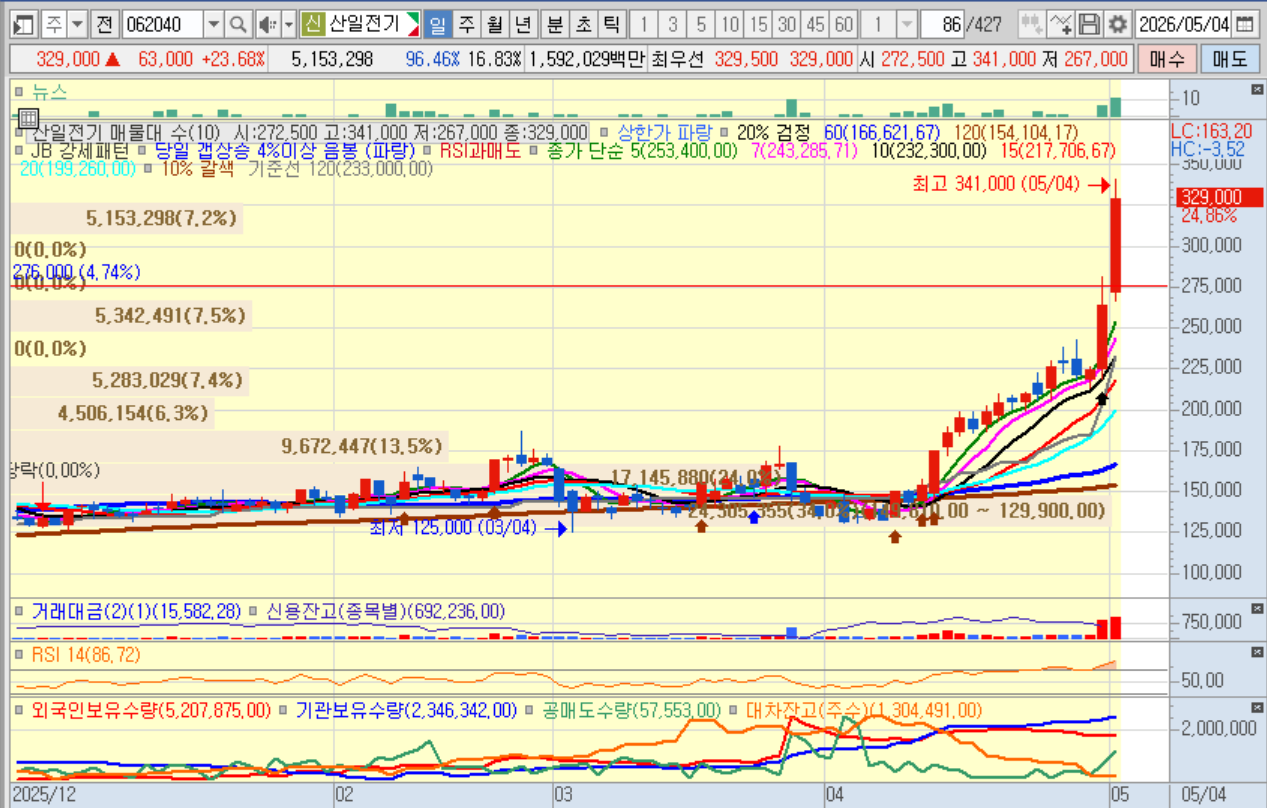Open the 주 market type dropdown
This screenshot has width=1267, height=808.
coord(77,24)
